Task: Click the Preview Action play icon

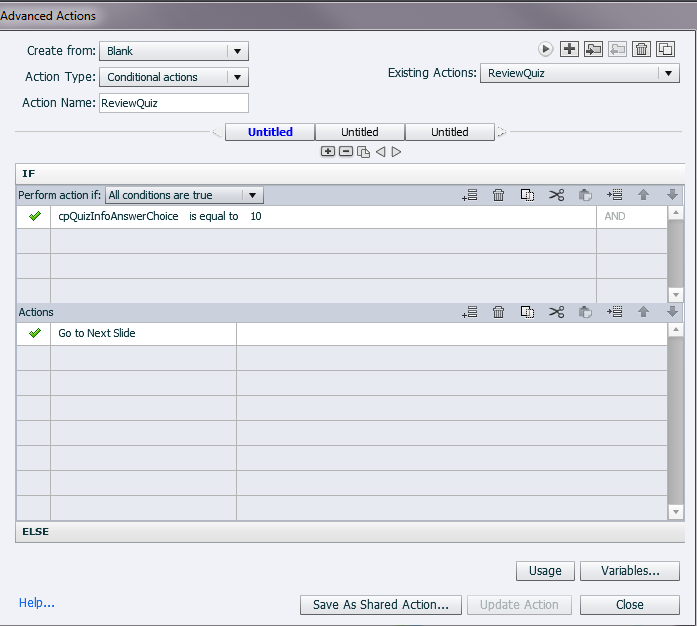Action: (x=546, y=48)
